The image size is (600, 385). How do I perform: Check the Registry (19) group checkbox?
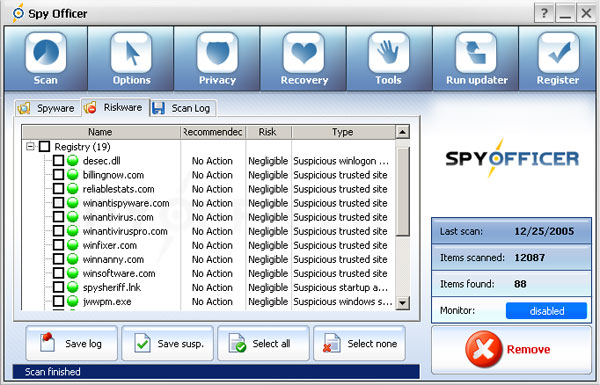[x=44, y=147]
